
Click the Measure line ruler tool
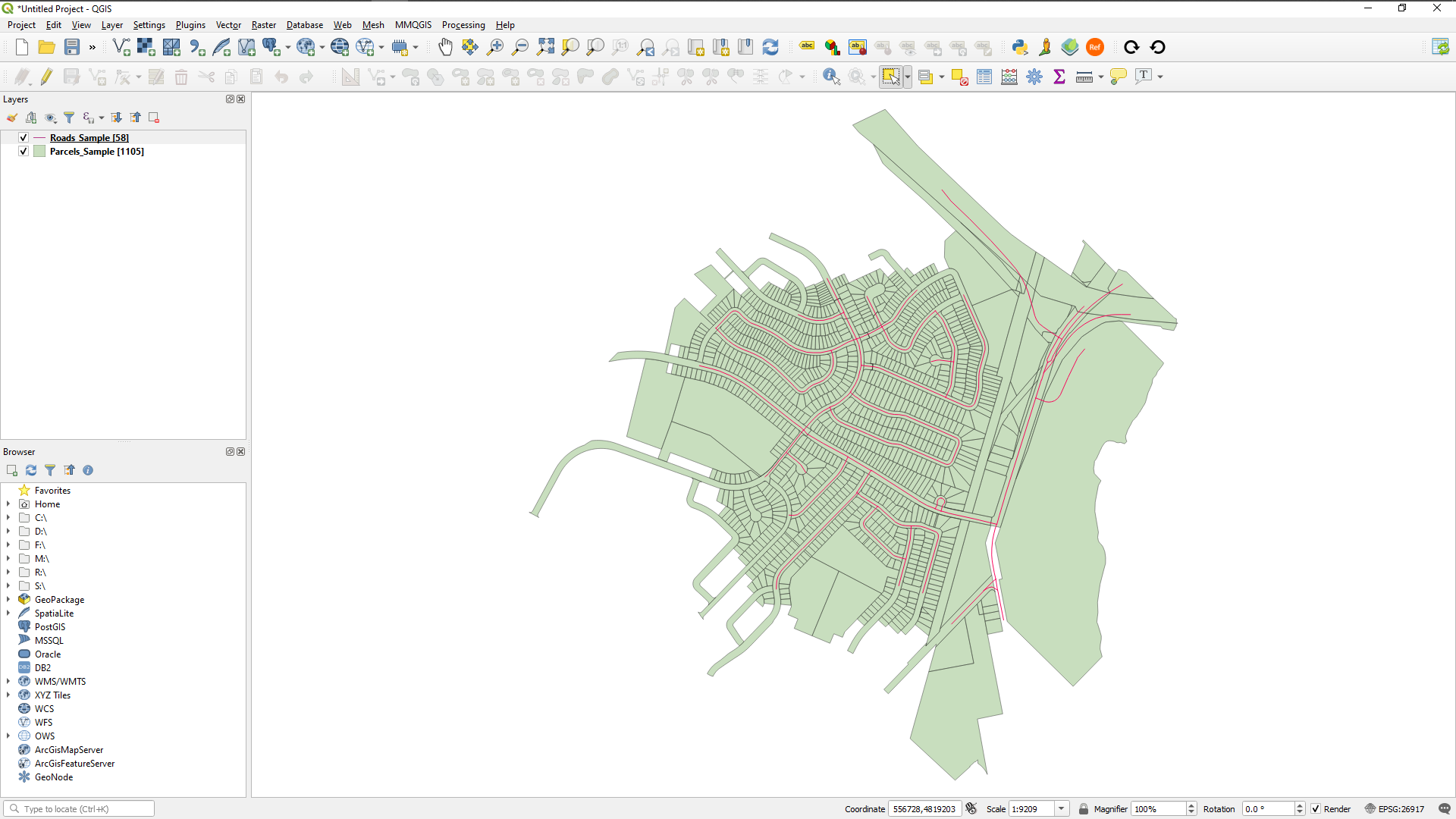point(1084,77)
